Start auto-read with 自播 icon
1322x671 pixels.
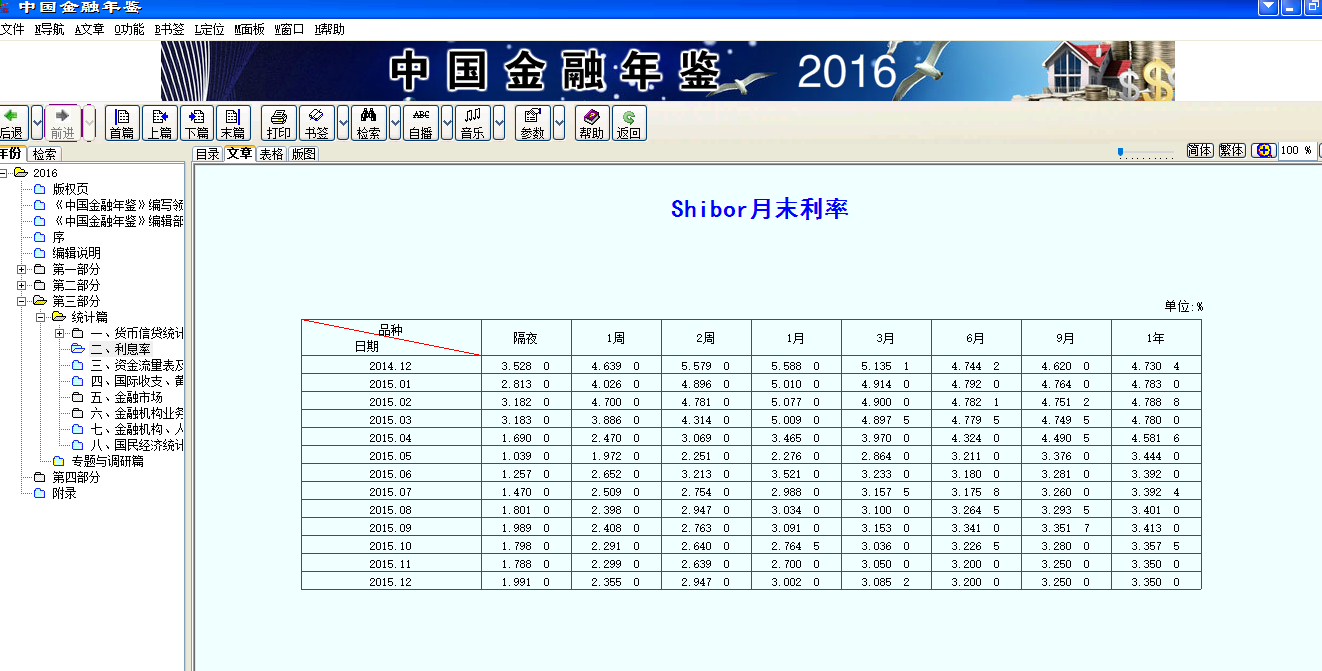click(421, 123)
